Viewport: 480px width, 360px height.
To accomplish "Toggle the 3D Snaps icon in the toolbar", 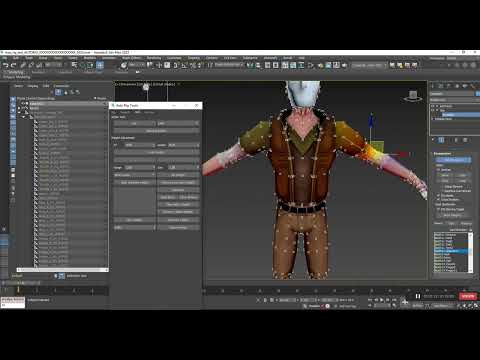I will (176, 65).
